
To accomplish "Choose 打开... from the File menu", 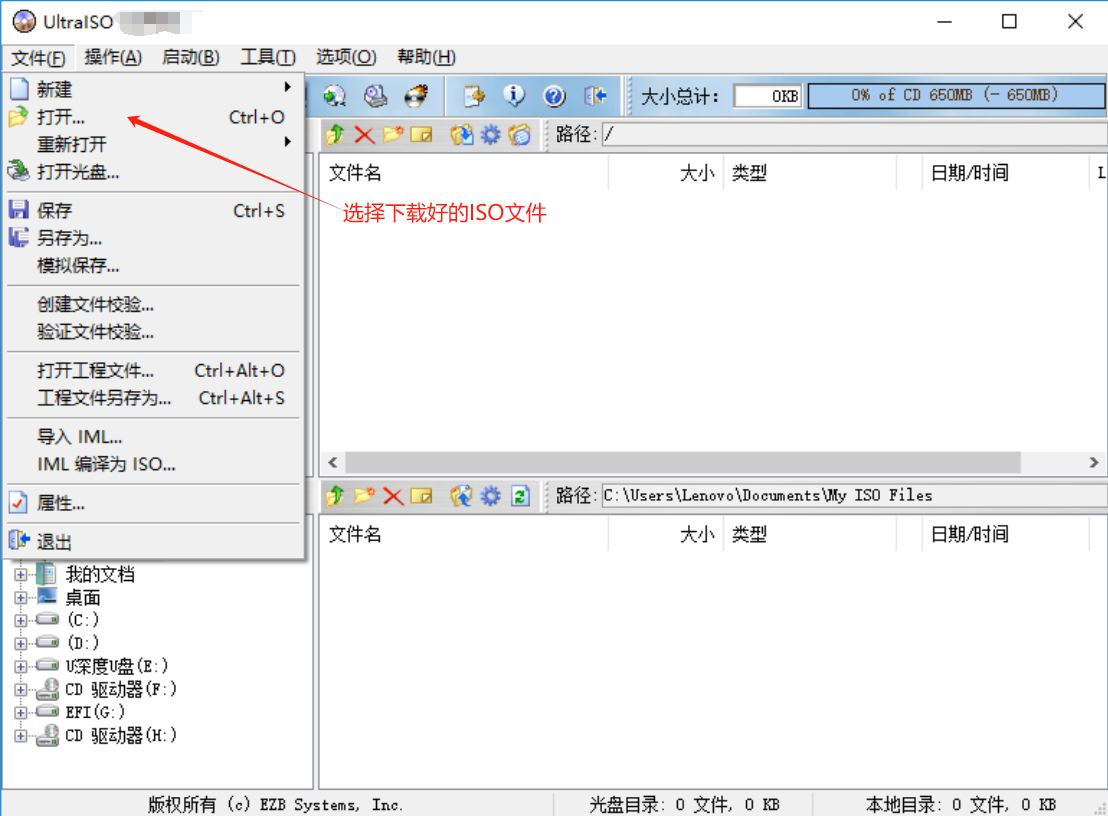I will [62, 117].
